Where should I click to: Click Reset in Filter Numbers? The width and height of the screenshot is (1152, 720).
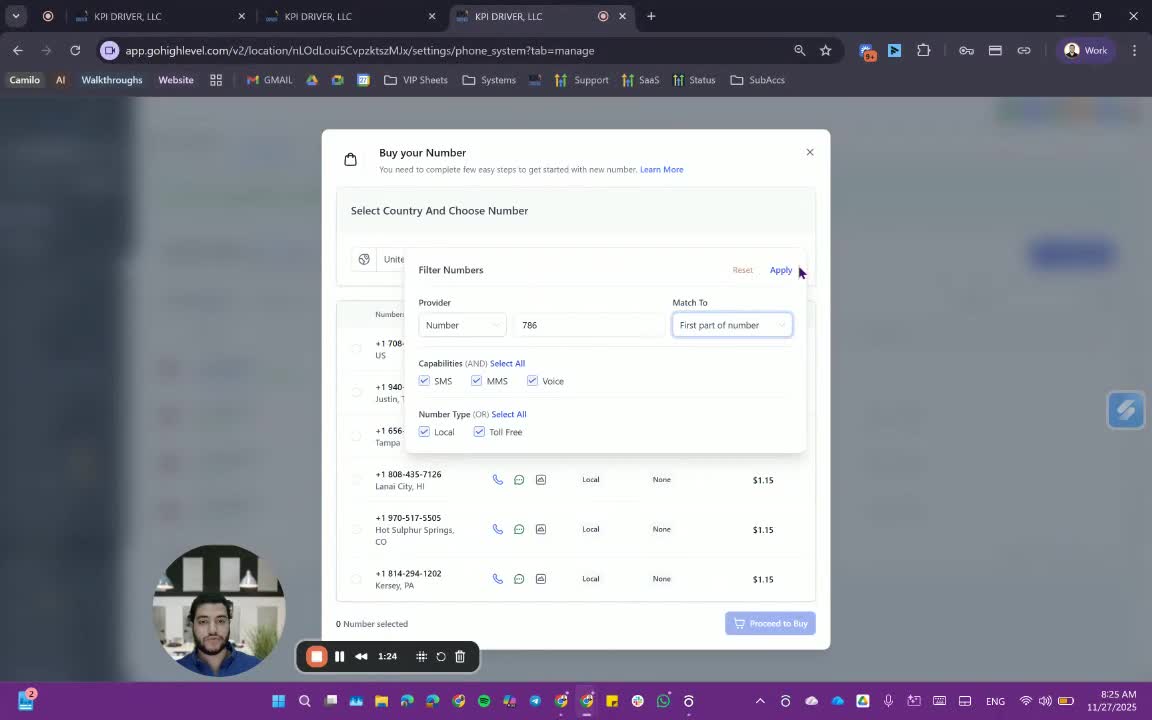(742, 270)
